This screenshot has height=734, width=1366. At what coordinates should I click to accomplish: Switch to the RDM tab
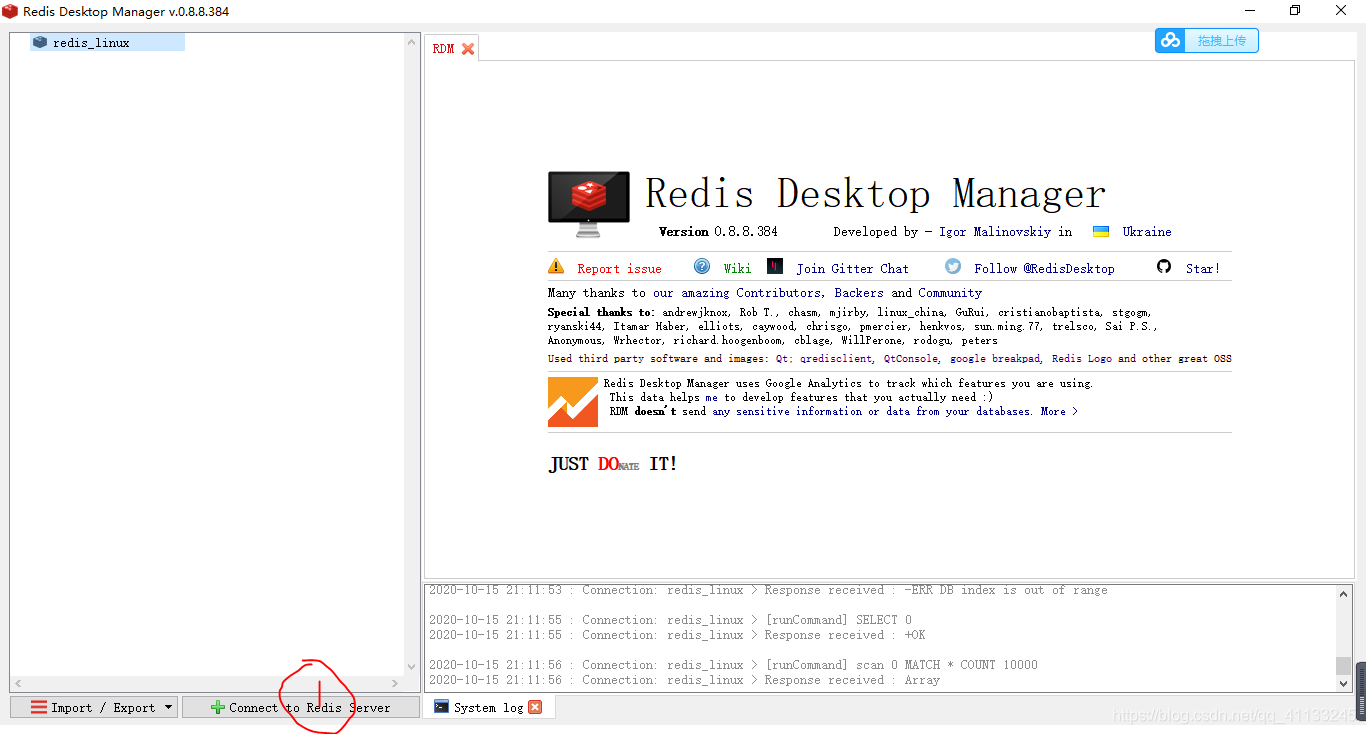(443, 49)
